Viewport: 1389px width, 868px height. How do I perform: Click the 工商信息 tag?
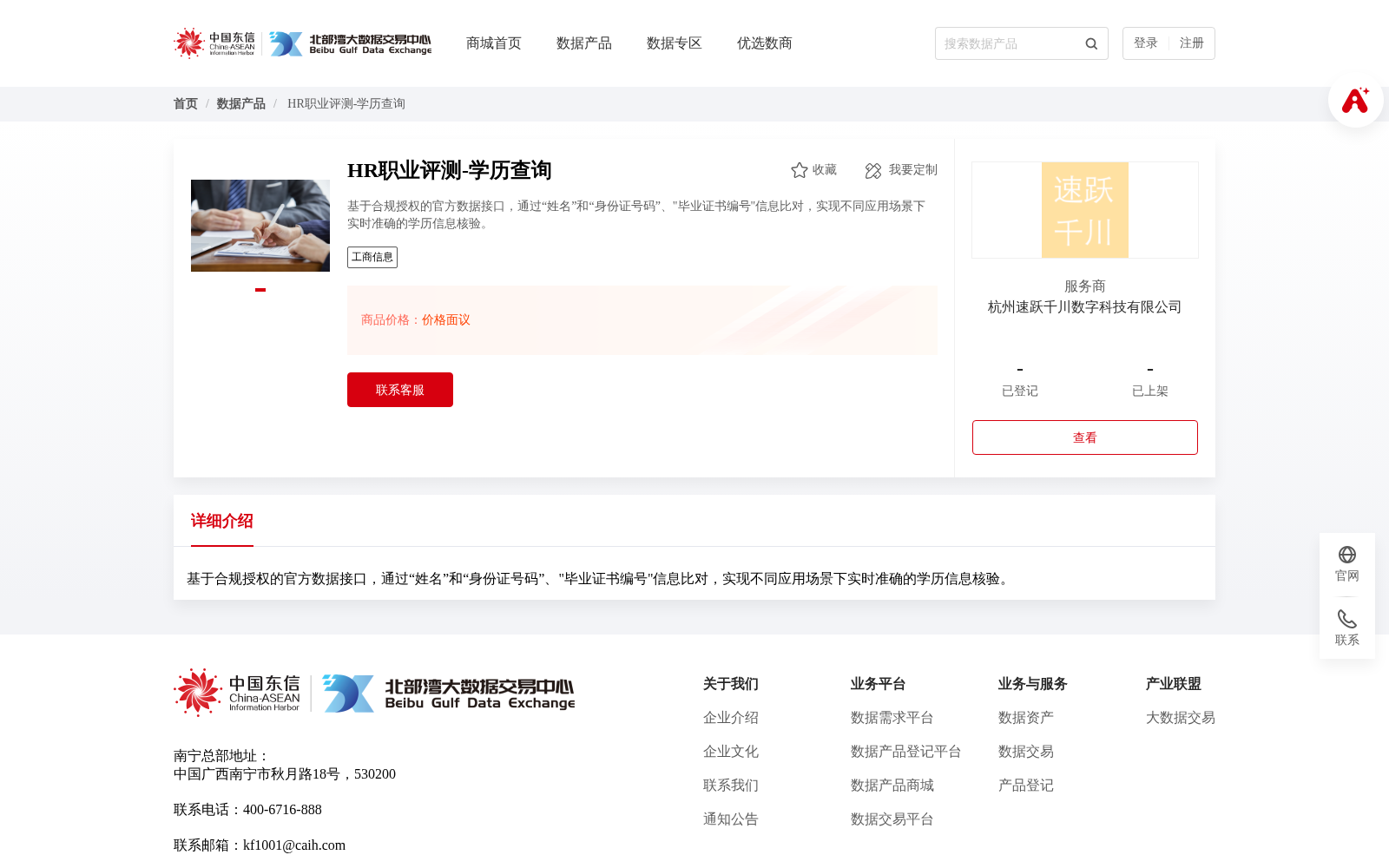372,257
